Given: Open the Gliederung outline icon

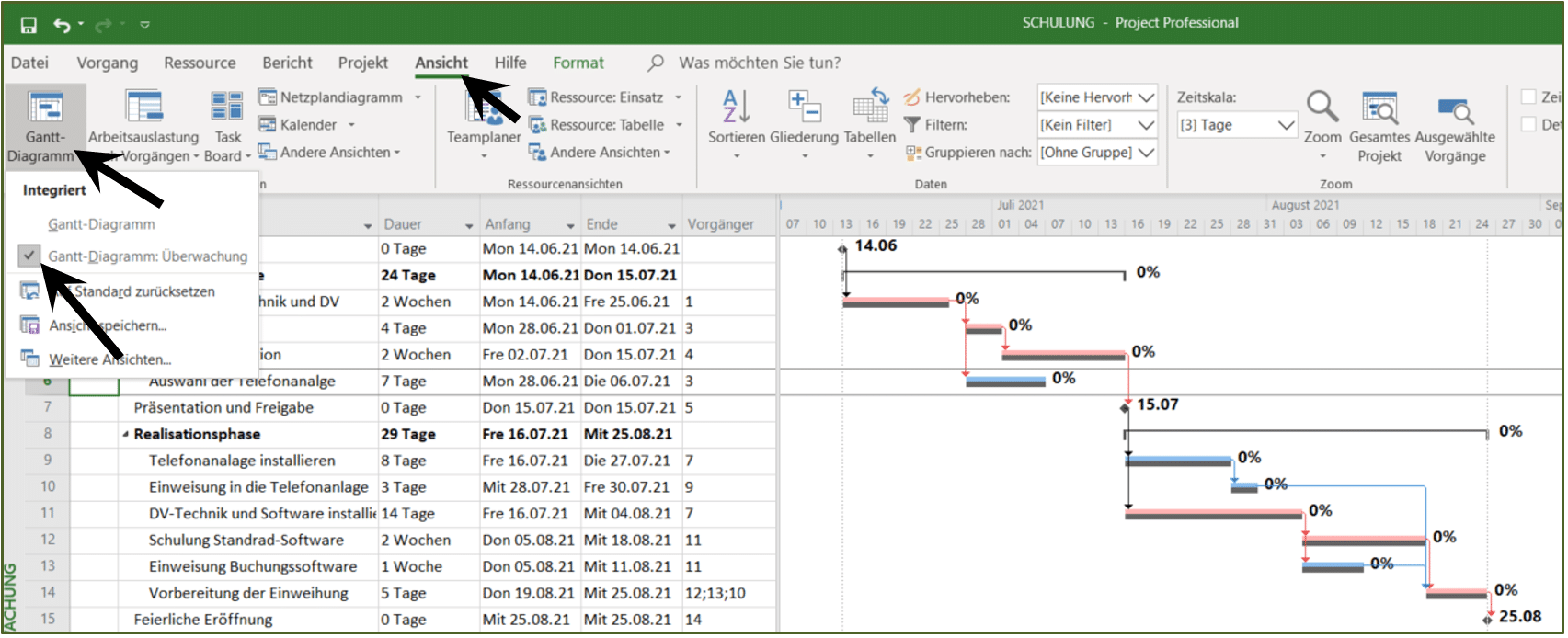Looking at the screenshot, I should point(805,107).
